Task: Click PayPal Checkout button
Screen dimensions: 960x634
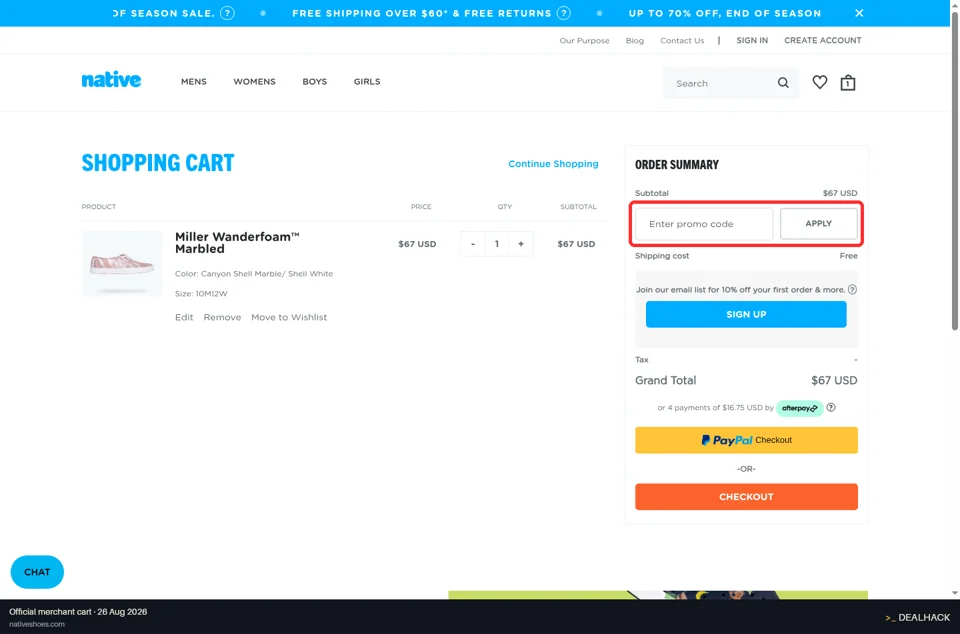Action: pos(746,440)
